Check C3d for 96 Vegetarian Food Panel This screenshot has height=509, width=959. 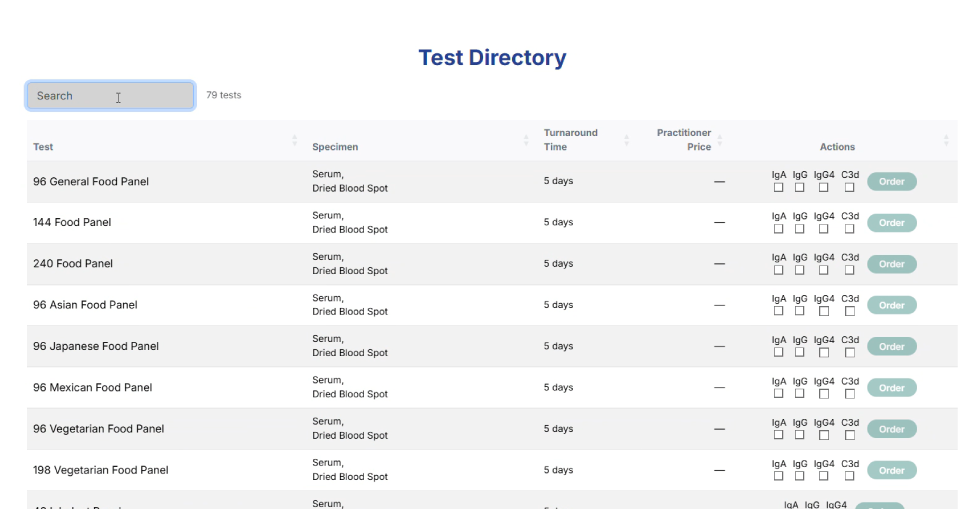850,436
